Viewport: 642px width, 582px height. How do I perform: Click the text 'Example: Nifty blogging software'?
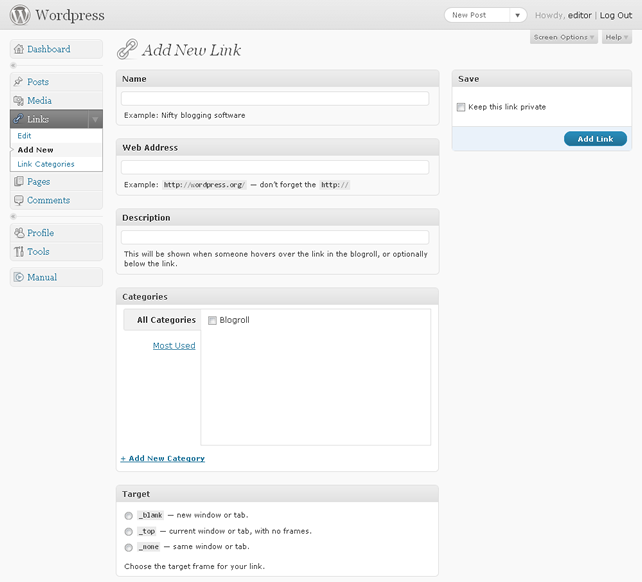[185, 115]
